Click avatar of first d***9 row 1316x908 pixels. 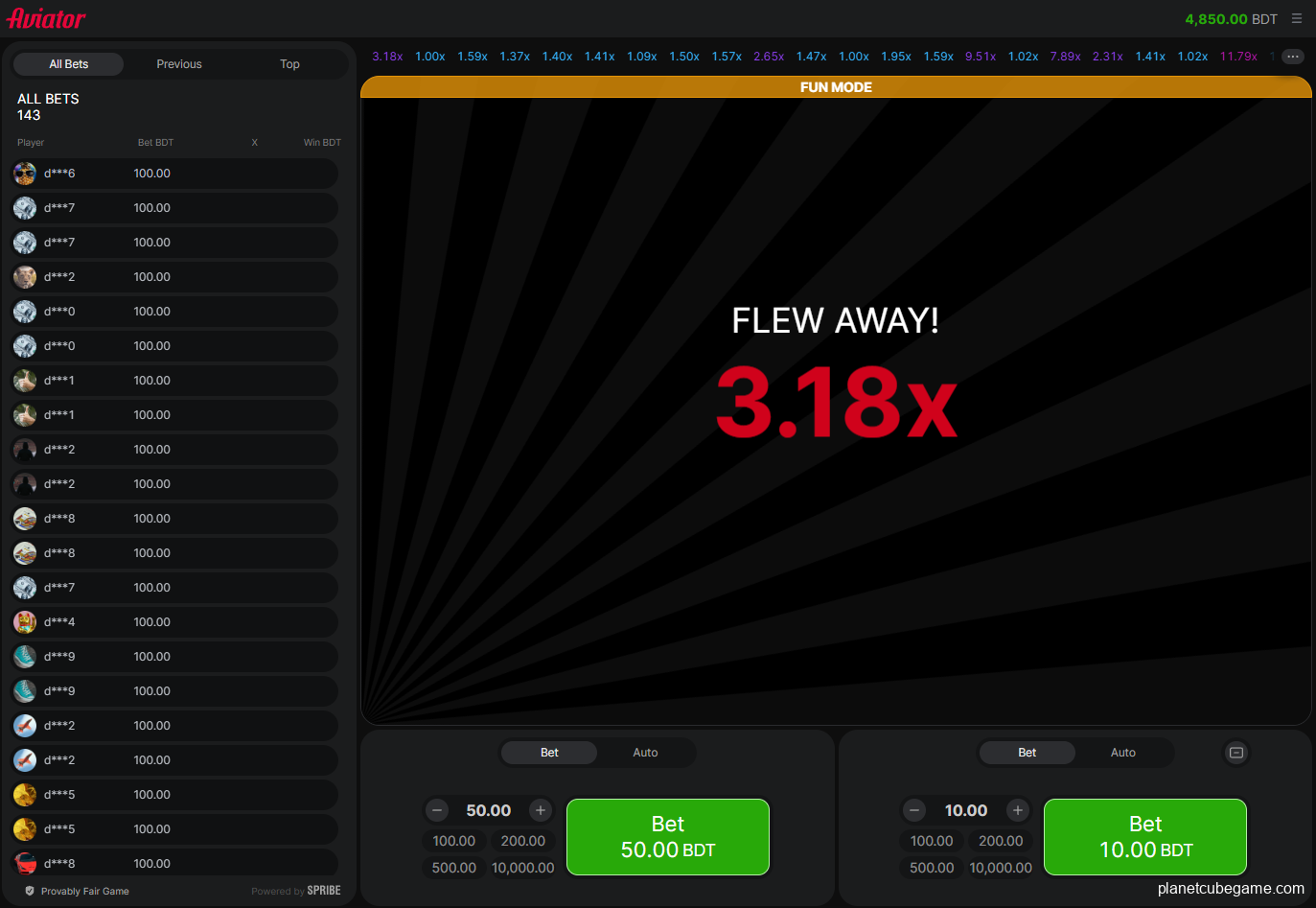pyautogui.click(x=25, y=657)
